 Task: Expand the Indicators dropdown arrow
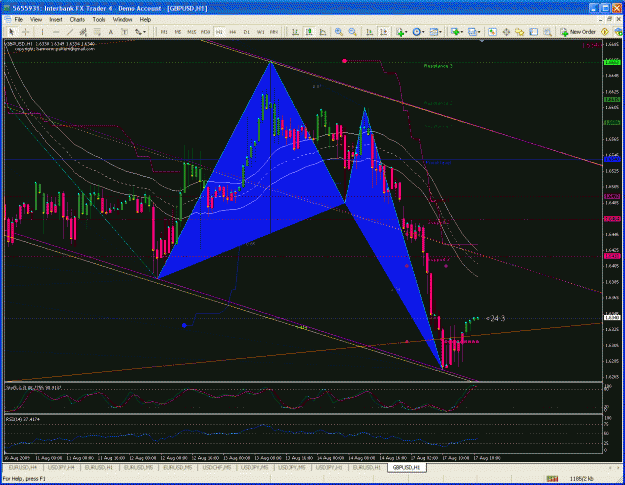tap(406, 32)
